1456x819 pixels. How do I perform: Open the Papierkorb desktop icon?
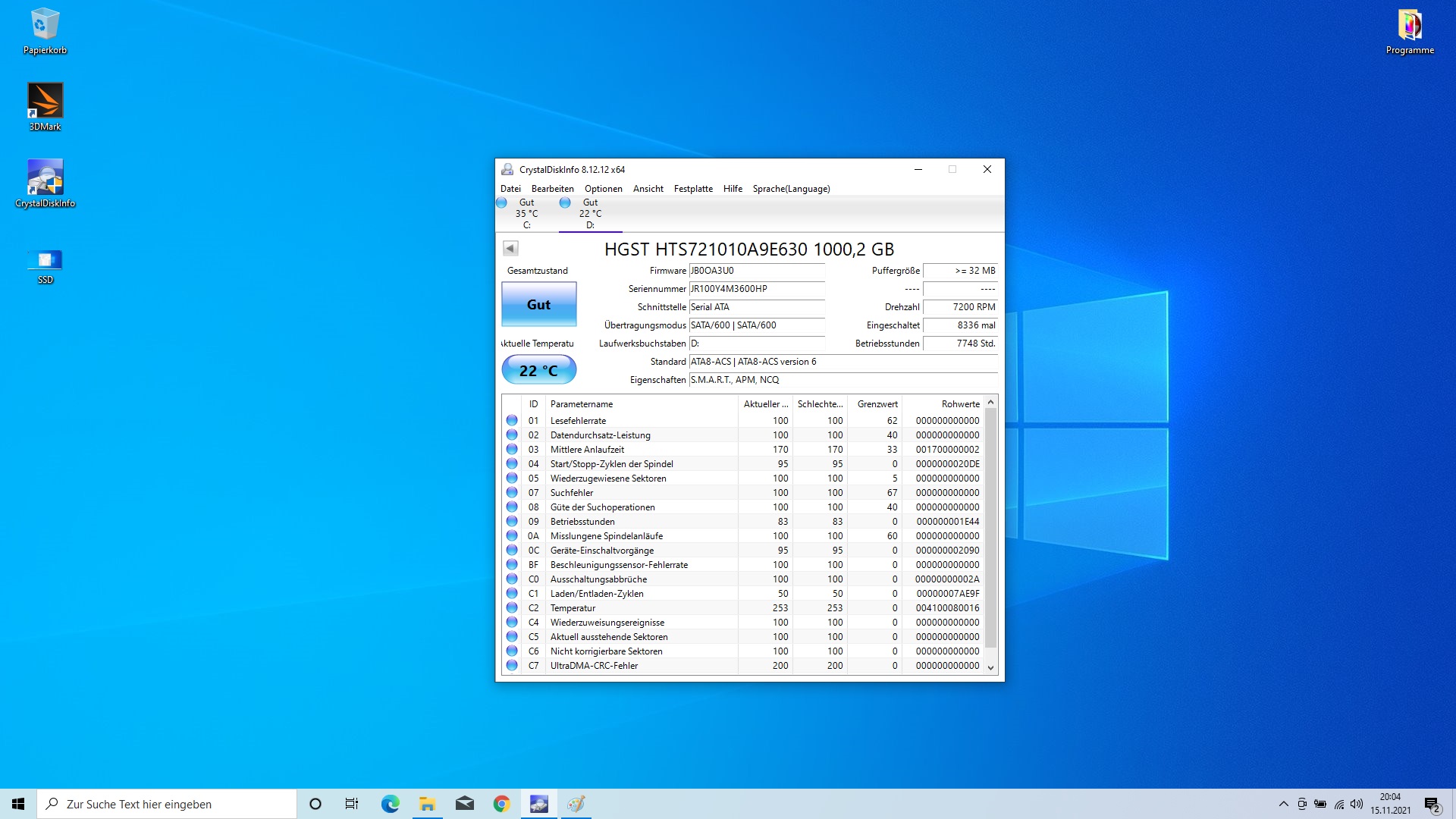(x=45, y=32)
